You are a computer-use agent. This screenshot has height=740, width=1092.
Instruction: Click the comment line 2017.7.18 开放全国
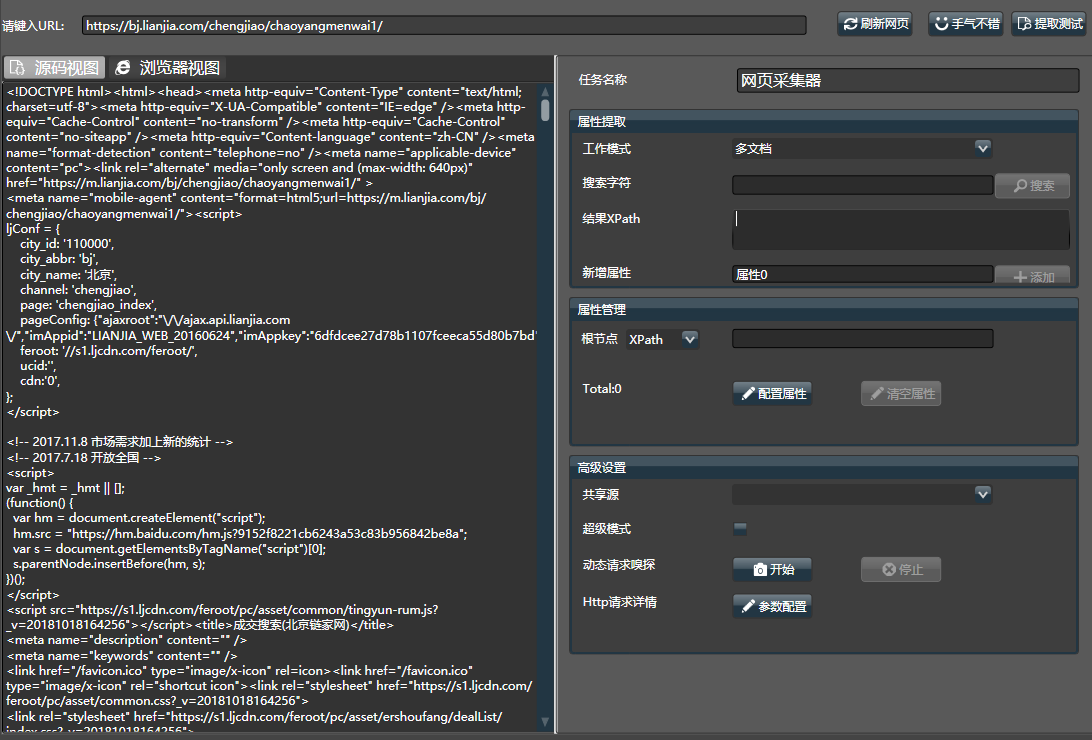pos(84,457)
